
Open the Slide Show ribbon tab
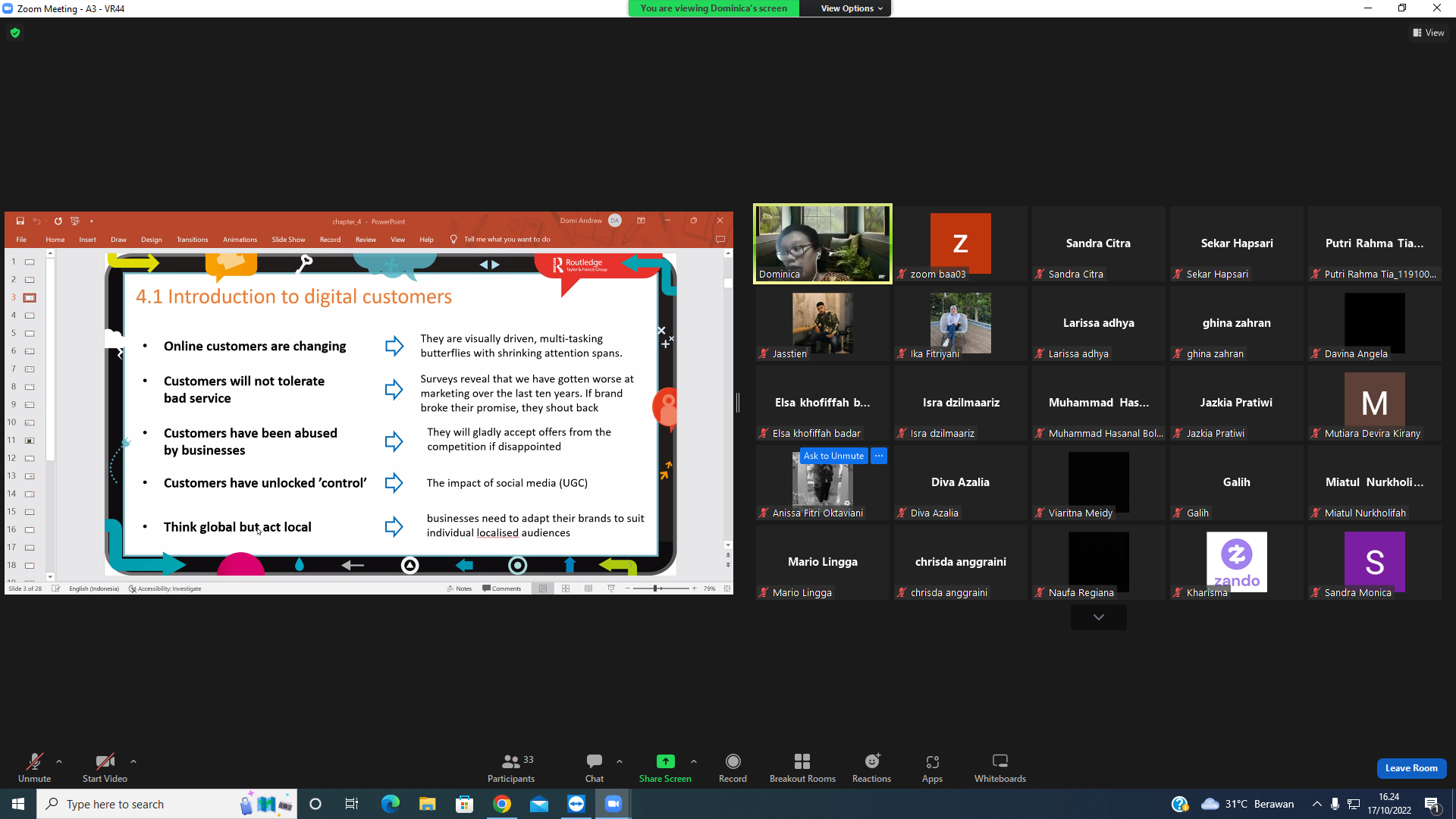coord(288,240)
